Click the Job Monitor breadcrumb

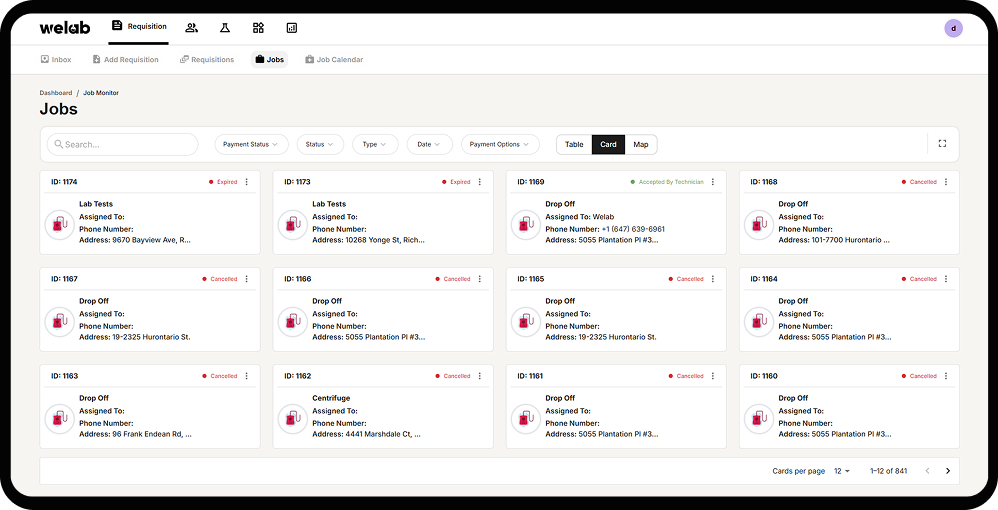point(101,93)
